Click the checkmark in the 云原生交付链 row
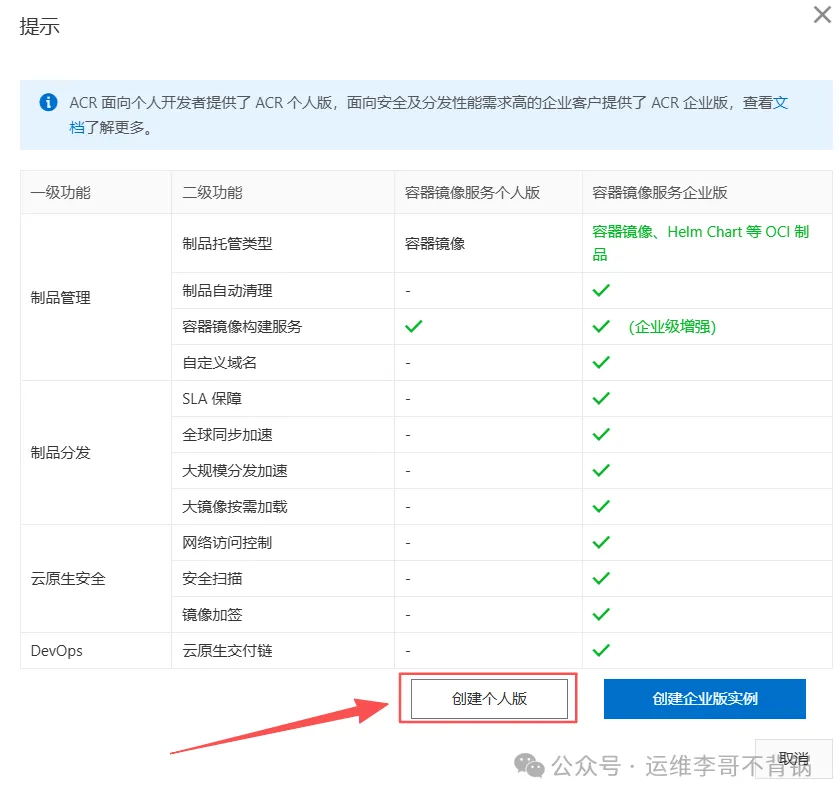 coord(601,650)
